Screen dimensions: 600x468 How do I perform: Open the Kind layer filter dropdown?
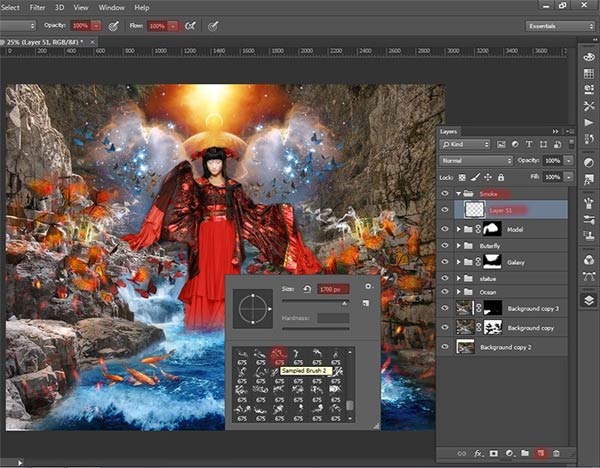[465, 144]
